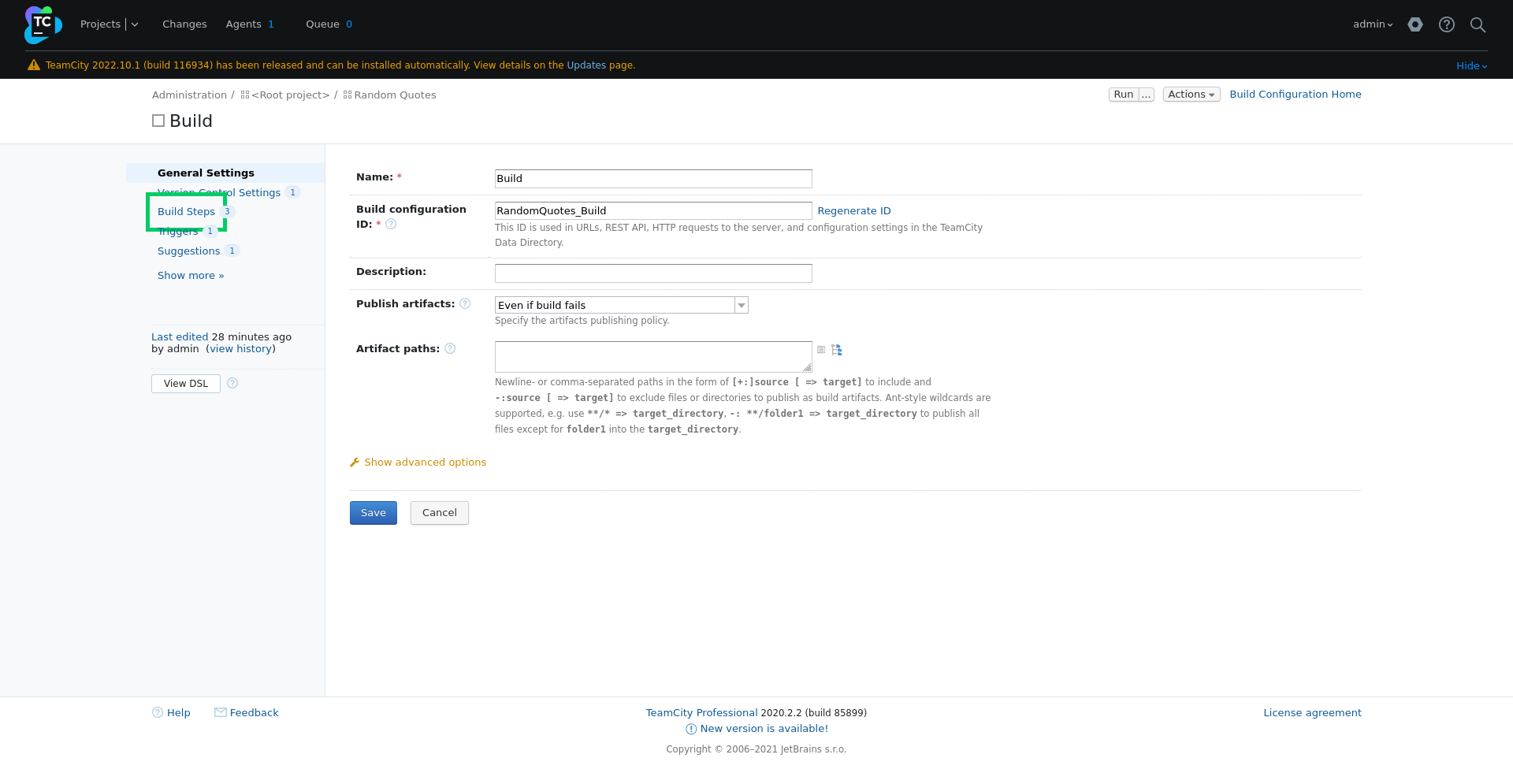Open Build Steps in sidebar
Viewport: 1513px width, 784px height.
tap(186, 212)
